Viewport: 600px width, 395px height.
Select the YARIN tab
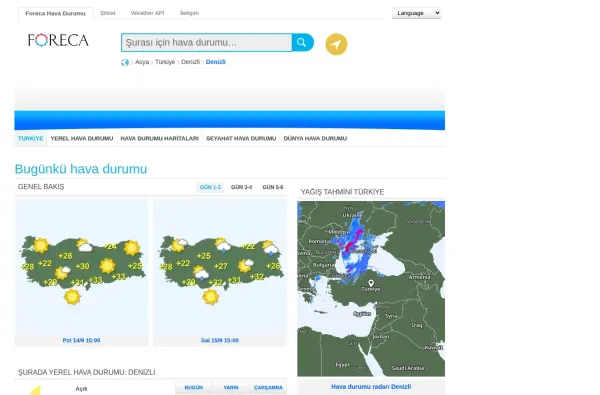click(231, 388)
